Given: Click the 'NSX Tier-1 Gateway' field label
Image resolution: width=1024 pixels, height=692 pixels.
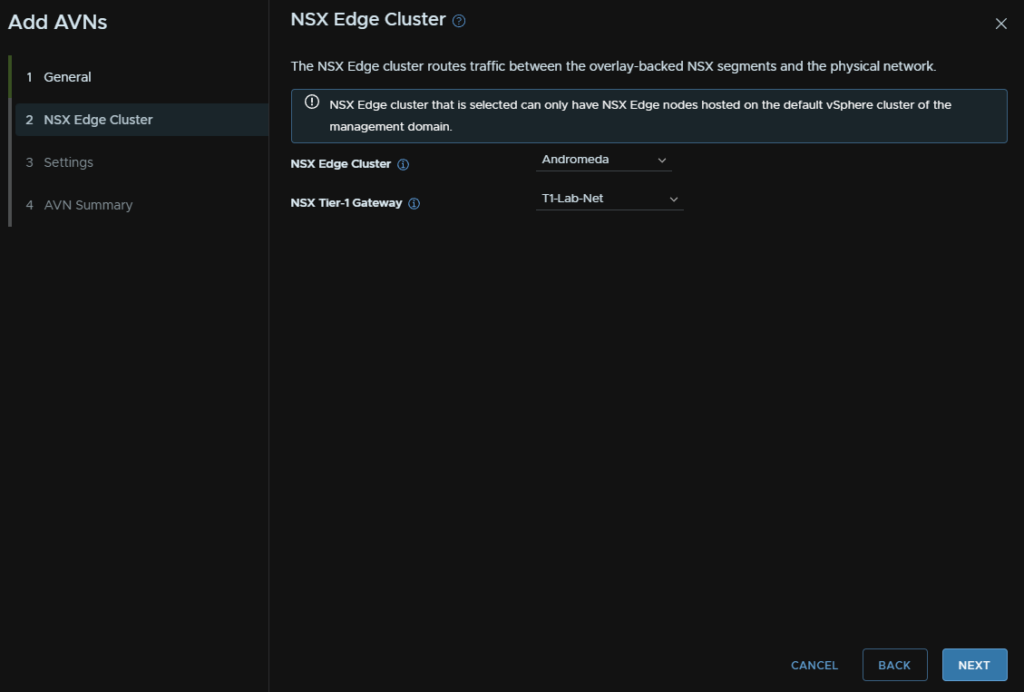Looking at the screenshot, I should click(346, 203).
